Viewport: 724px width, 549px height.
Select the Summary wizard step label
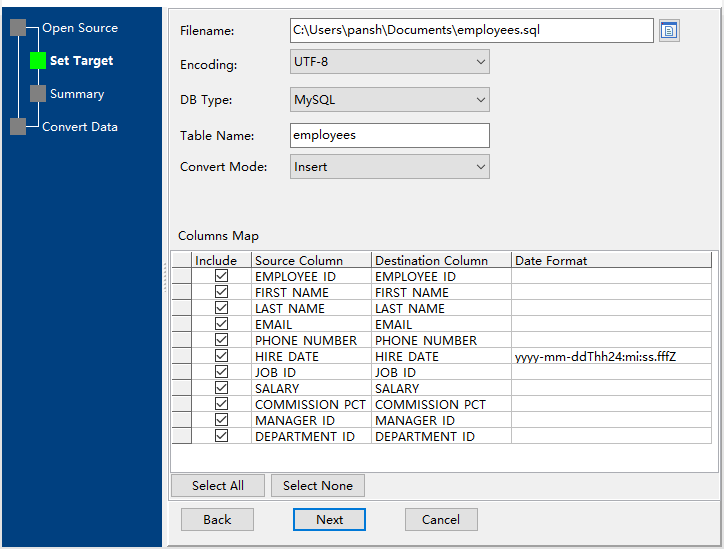(x=77, y=94)
